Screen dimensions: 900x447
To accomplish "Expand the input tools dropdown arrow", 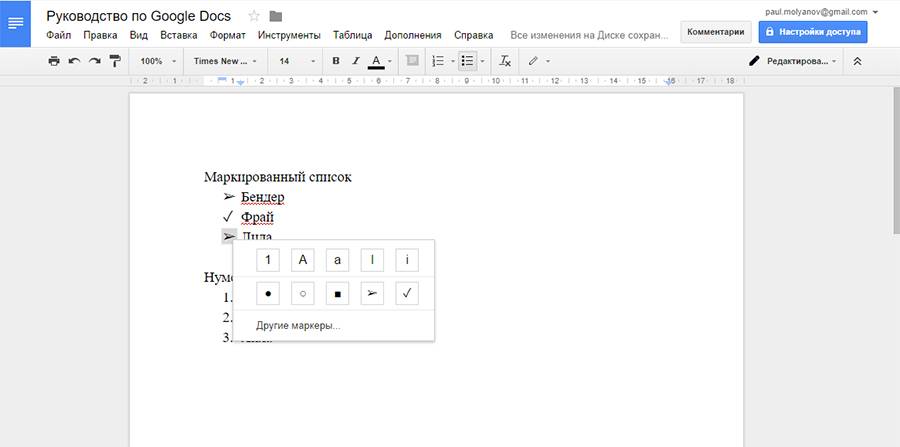I will pyautogui.click(x=548, y=61).
